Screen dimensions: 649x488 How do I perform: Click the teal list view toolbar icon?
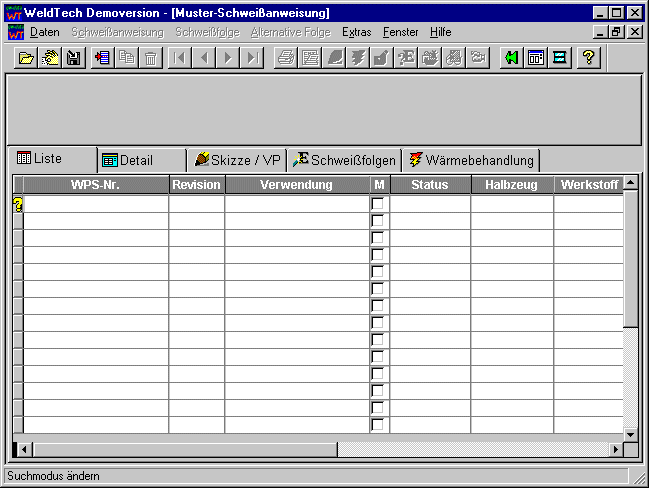[560, 58]
